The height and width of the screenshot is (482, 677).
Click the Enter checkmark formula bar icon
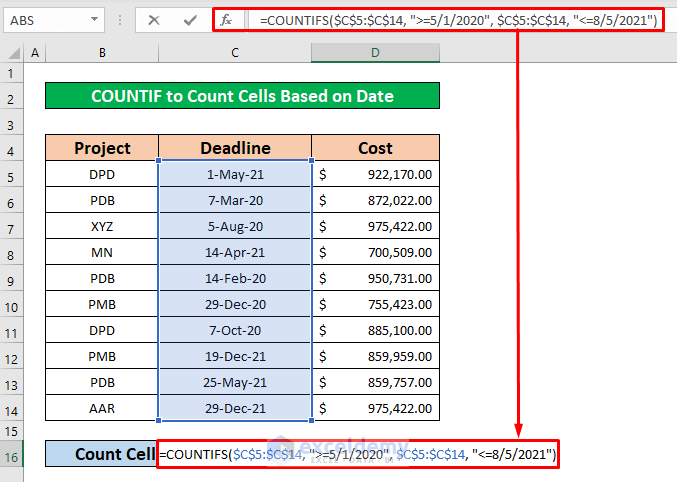(x=189, y=20)
